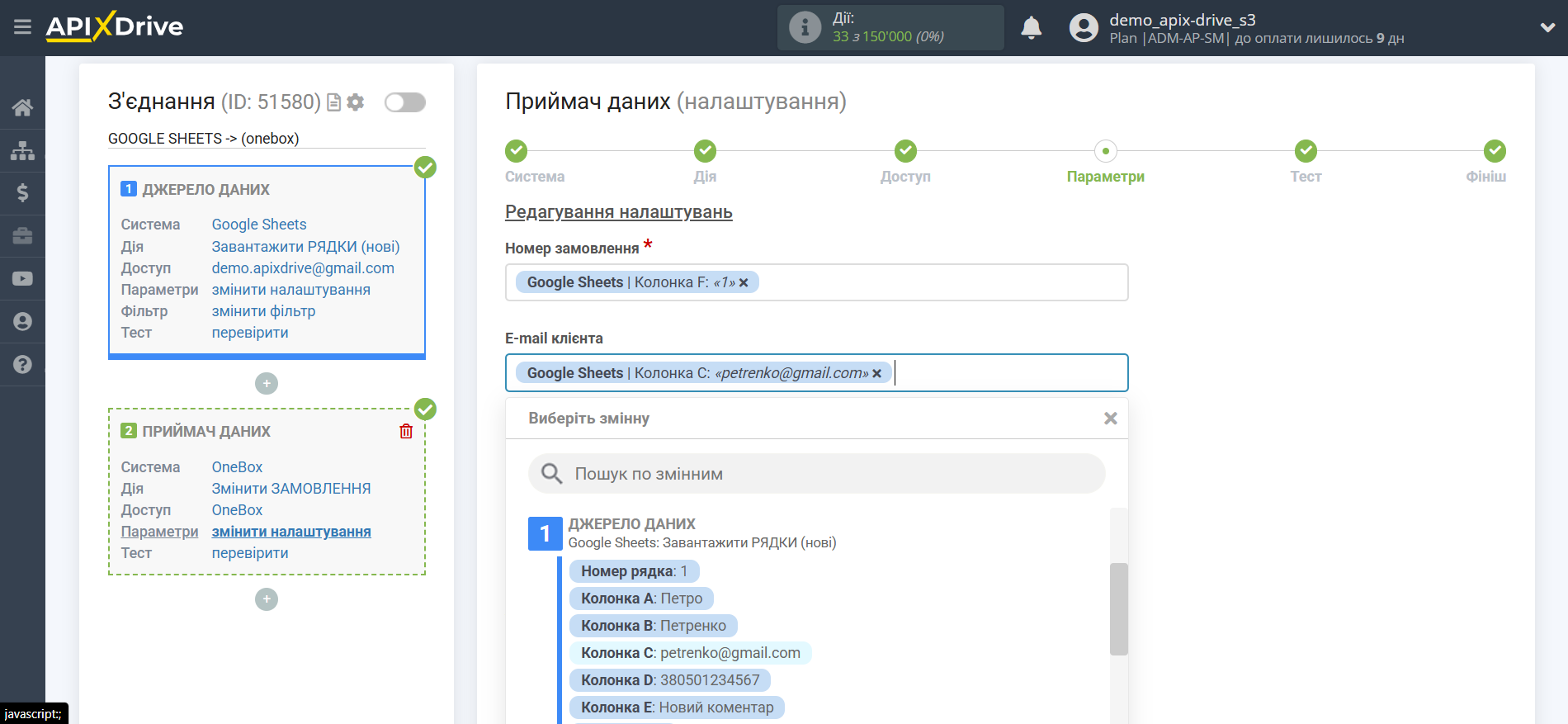Open Завантажити РЯДКИ (нові) action link
Screen dimensions: 1568x724
pyautogui.click(x=305, y=247)
